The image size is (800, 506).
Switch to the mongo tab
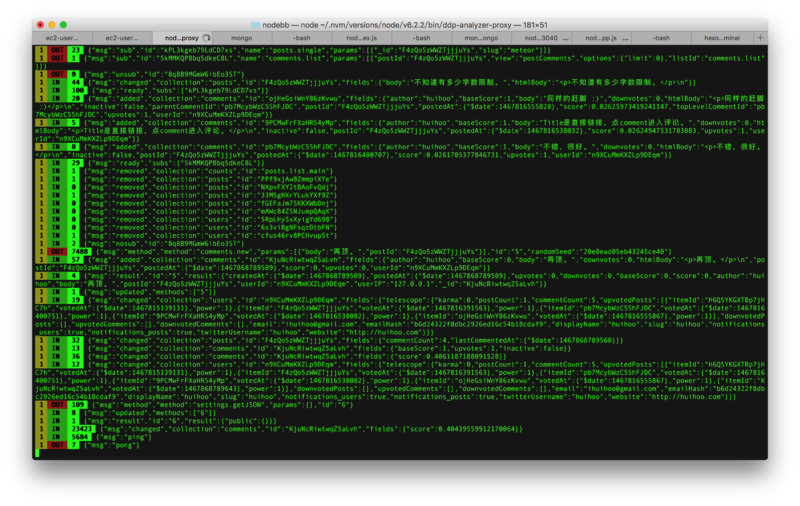click(x=243, y=37)
